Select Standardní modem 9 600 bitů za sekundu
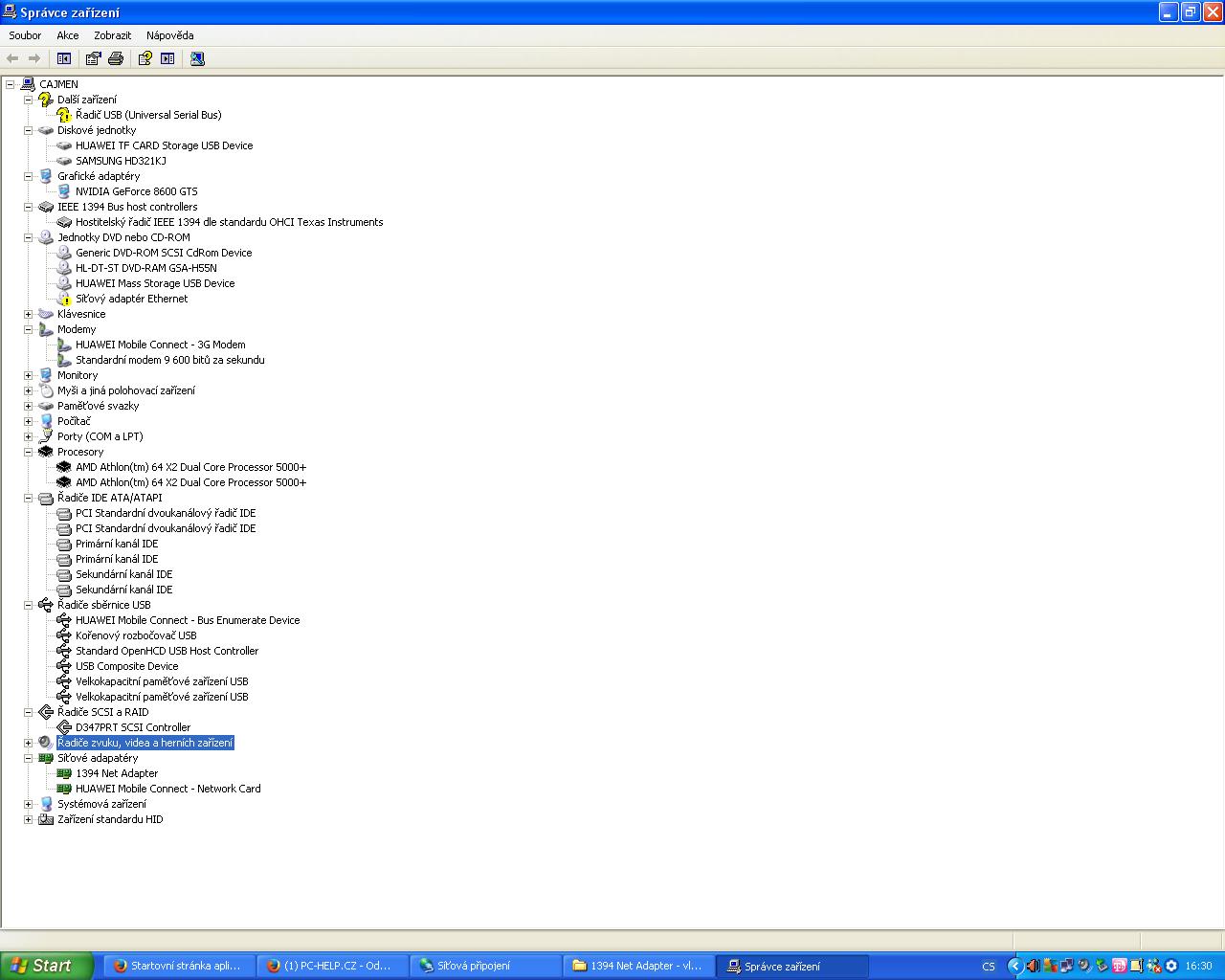1225x980 pixels. (x=170, y=360)
